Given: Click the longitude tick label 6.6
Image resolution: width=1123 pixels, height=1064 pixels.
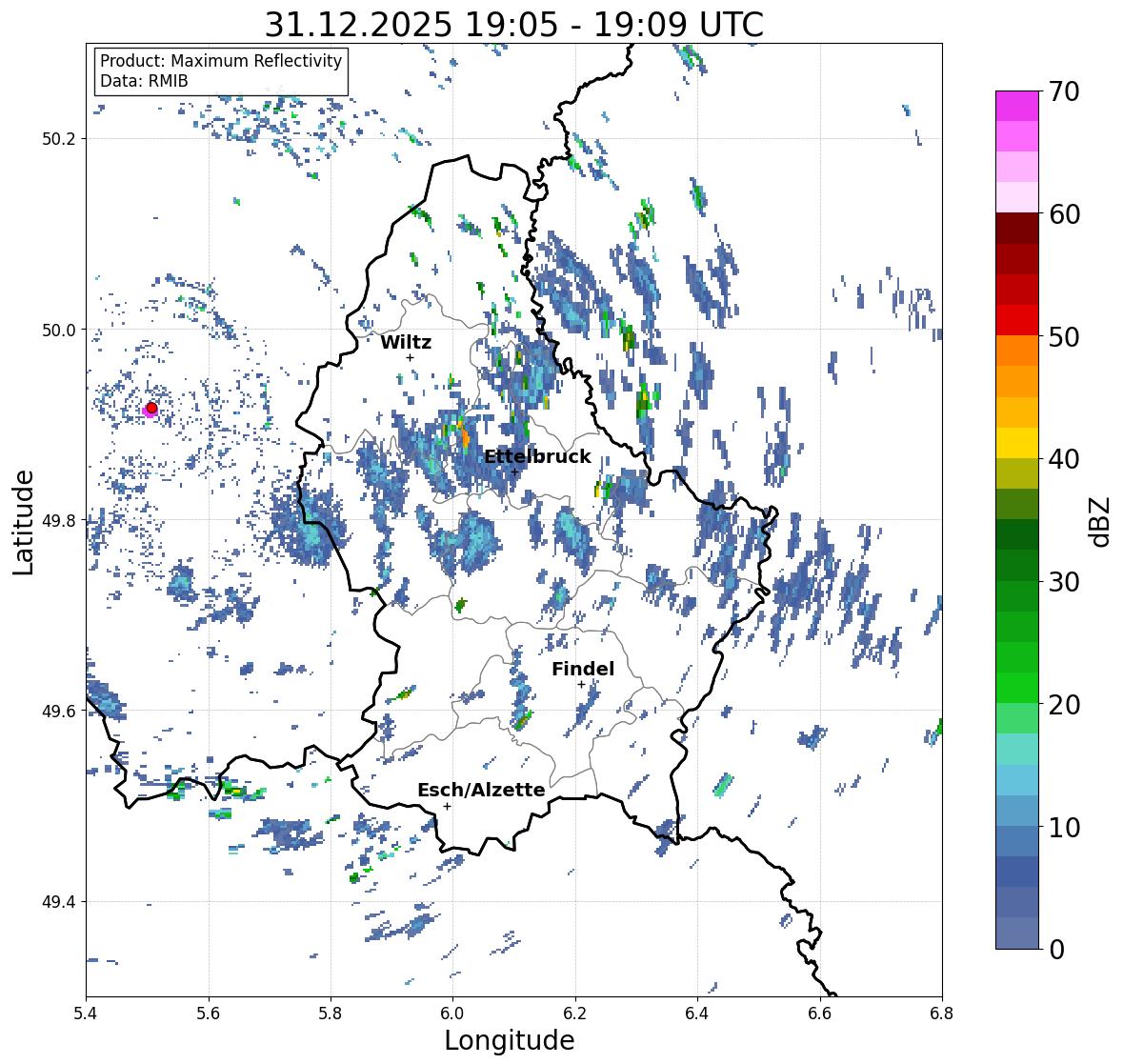Looking at the screenshot, I should 820,1014.
